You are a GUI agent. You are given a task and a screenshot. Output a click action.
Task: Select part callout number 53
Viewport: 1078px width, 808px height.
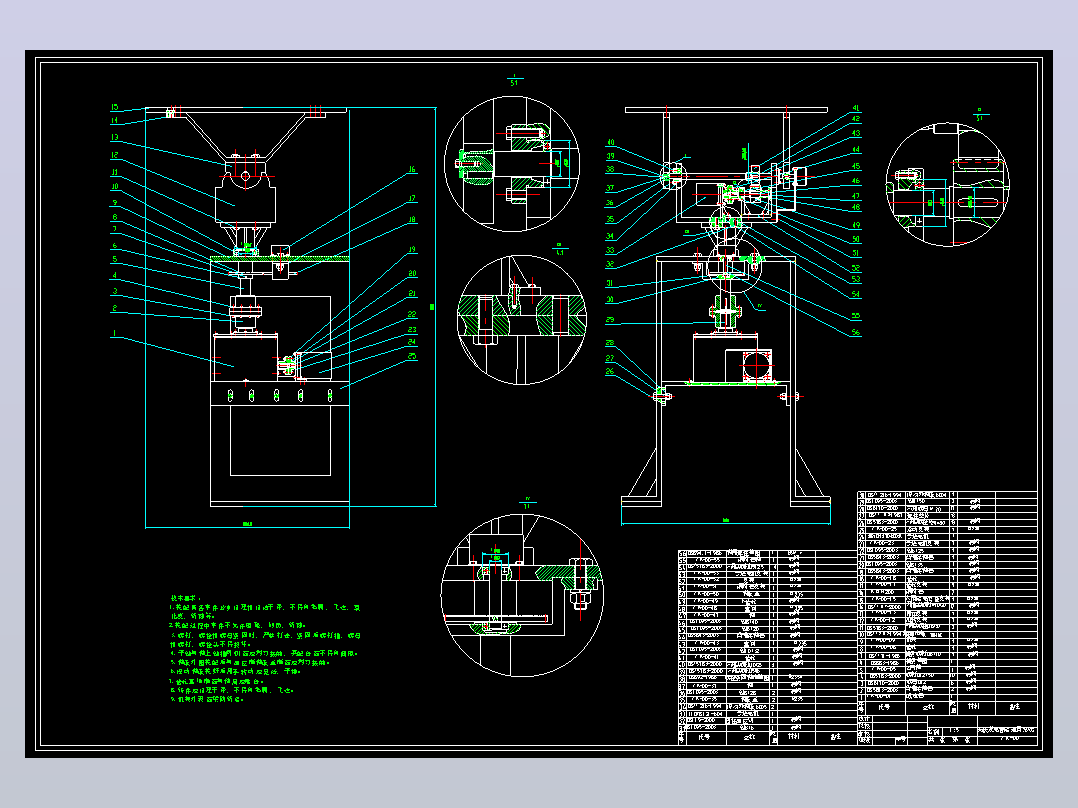(856, 279)
